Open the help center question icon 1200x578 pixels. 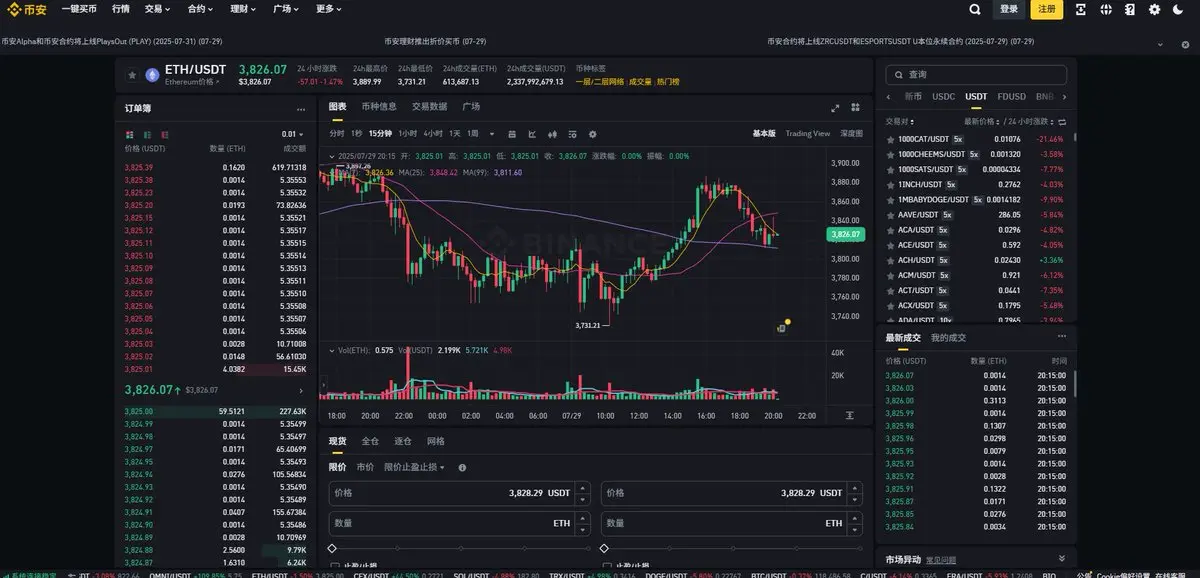point(1130,9)
